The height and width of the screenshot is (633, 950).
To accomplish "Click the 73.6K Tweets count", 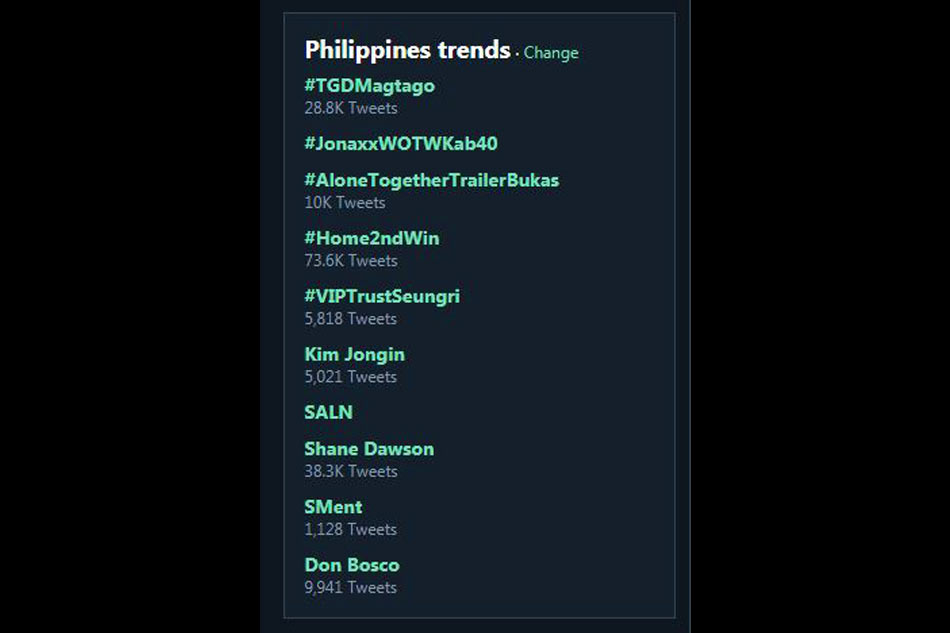I will [351, 261].
